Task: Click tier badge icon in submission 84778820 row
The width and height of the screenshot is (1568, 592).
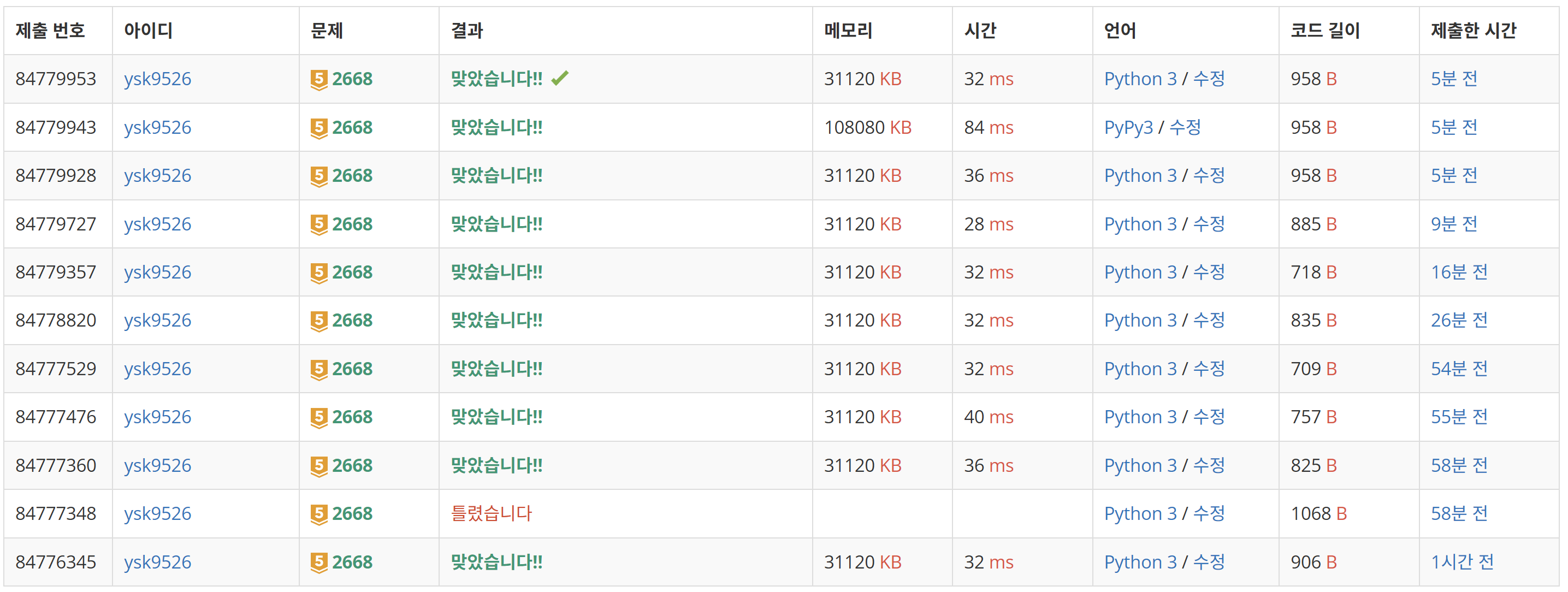Action: 318,321
